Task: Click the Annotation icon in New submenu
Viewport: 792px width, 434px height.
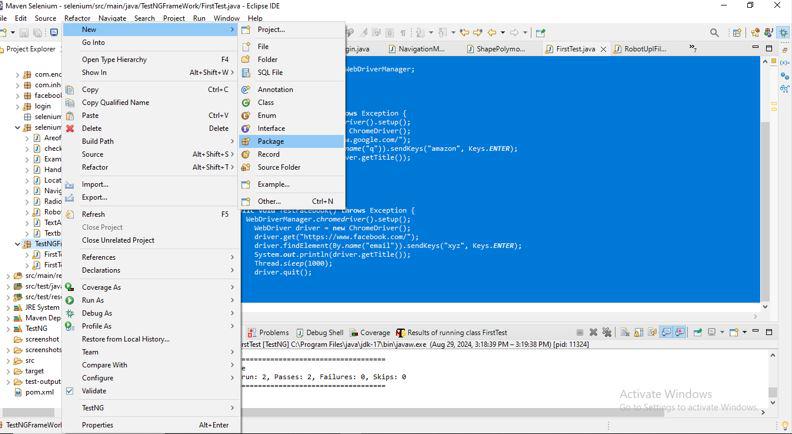Action: [245, 89]
